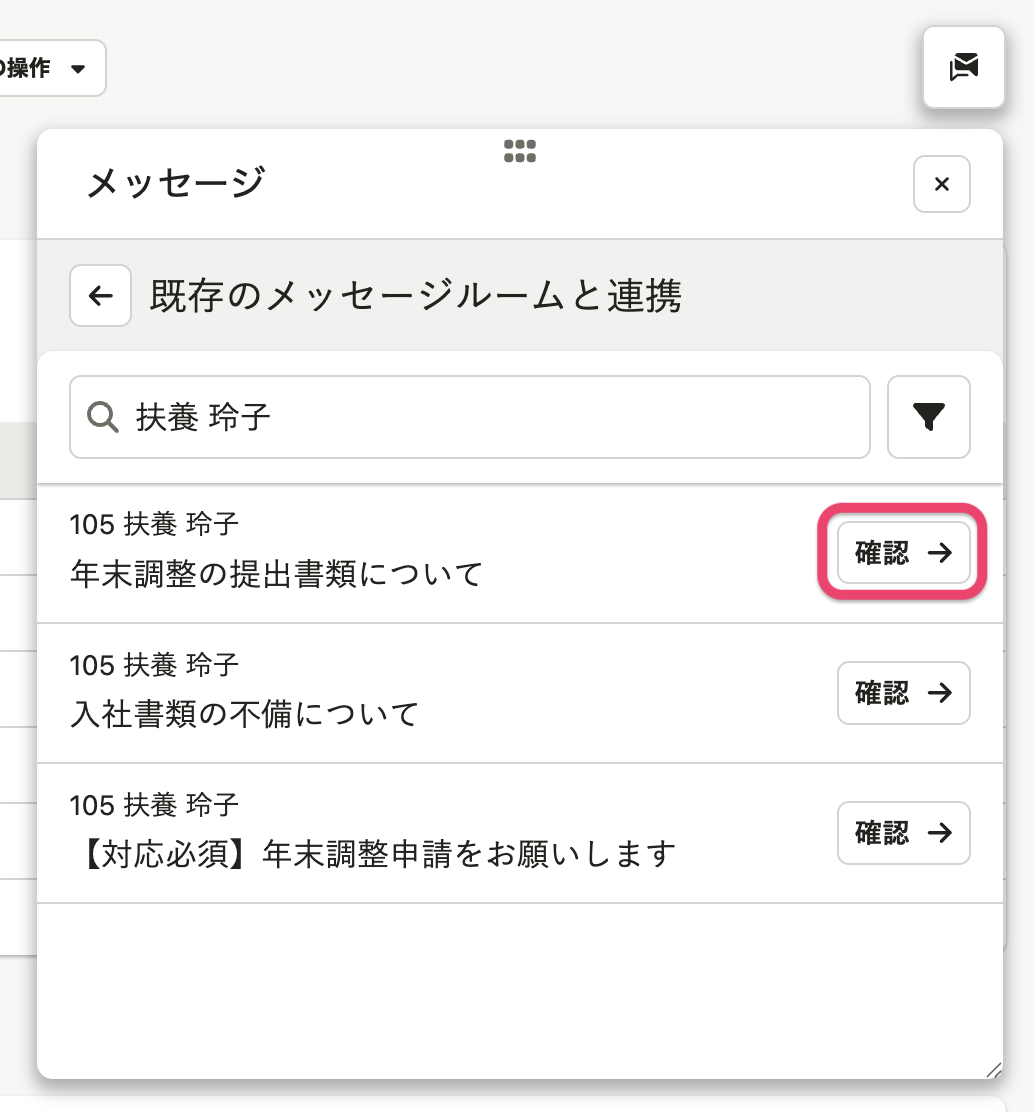1034x1112 pixels.
Task: Click 105 扶養 玲子 above 入社書類の不備について
Action: (x=154, y=664)
